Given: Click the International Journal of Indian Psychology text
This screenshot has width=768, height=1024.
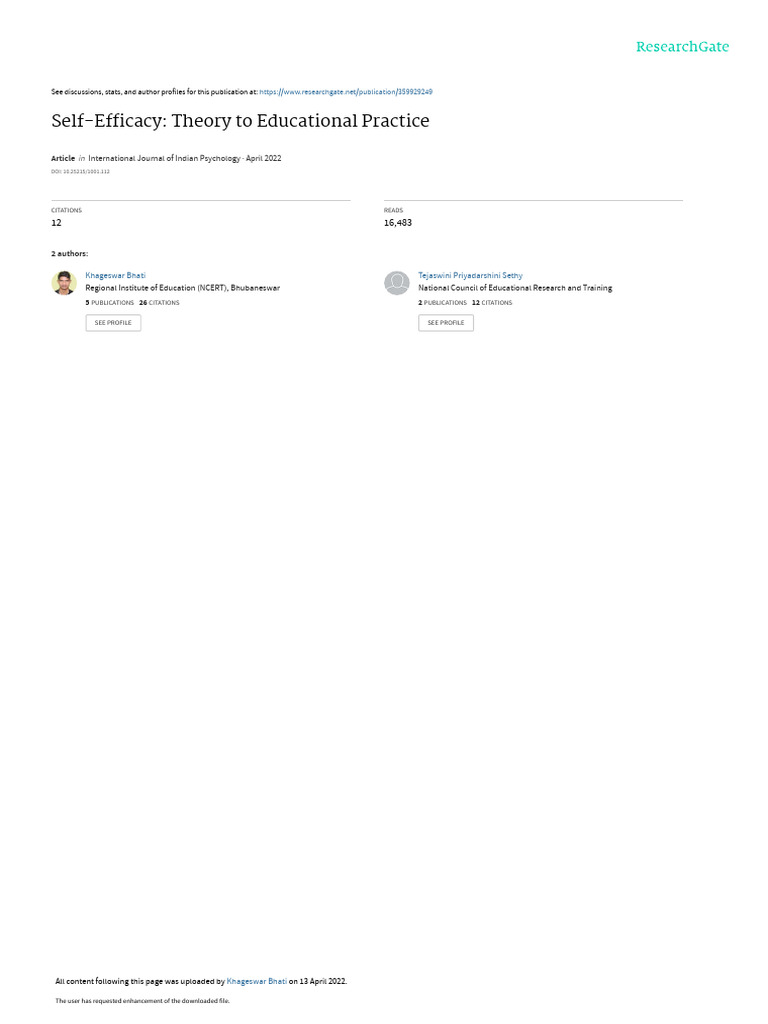Looking at the screenshot, I should (x=164, y=158).
